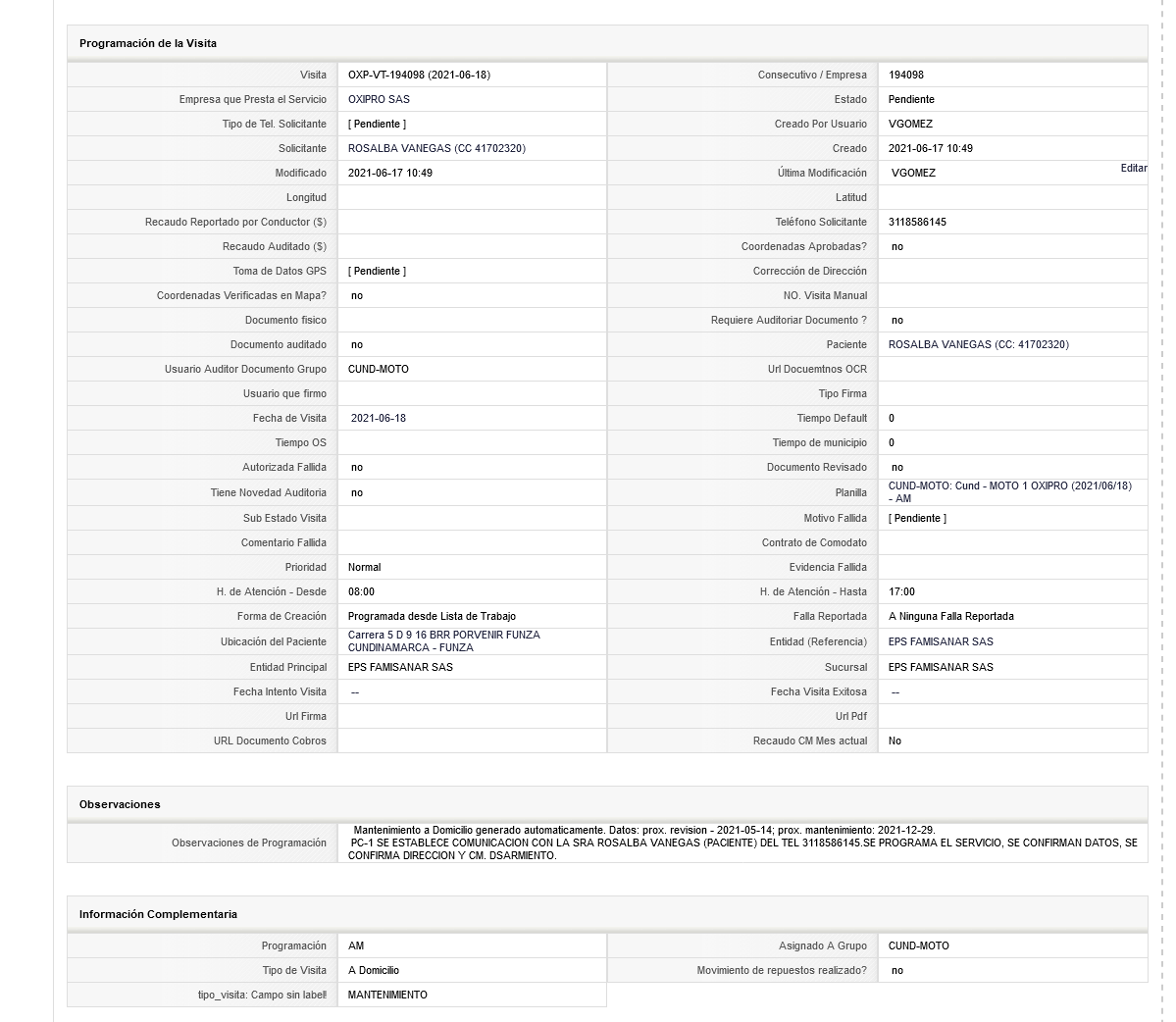Open the EPS FAMISANAR SAS Entidad (Referencia) link
The width and height of the screenshot is (1176, 1022).
(x=941, y=641)
